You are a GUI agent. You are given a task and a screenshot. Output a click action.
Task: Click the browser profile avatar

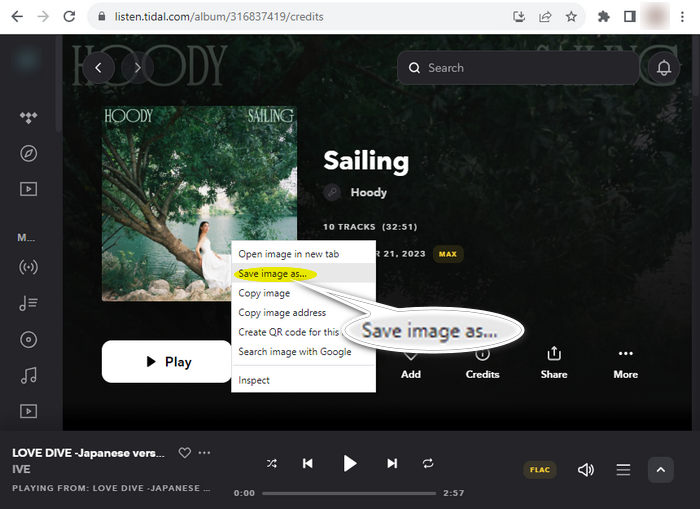pyautogui.click(x=655, y=17)
